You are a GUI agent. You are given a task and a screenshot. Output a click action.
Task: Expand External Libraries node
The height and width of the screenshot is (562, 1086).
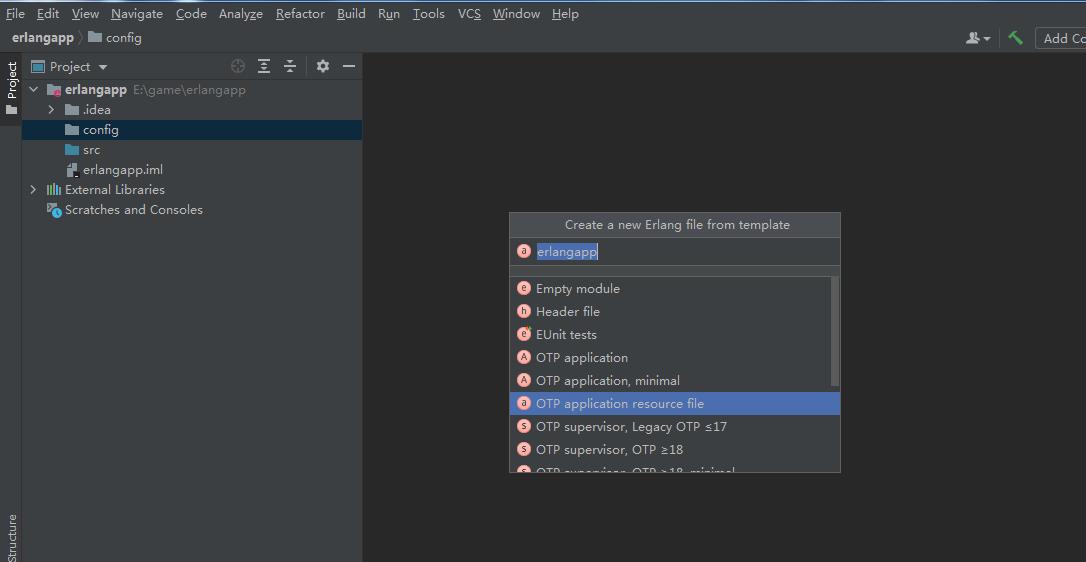(x=34, y=190)
